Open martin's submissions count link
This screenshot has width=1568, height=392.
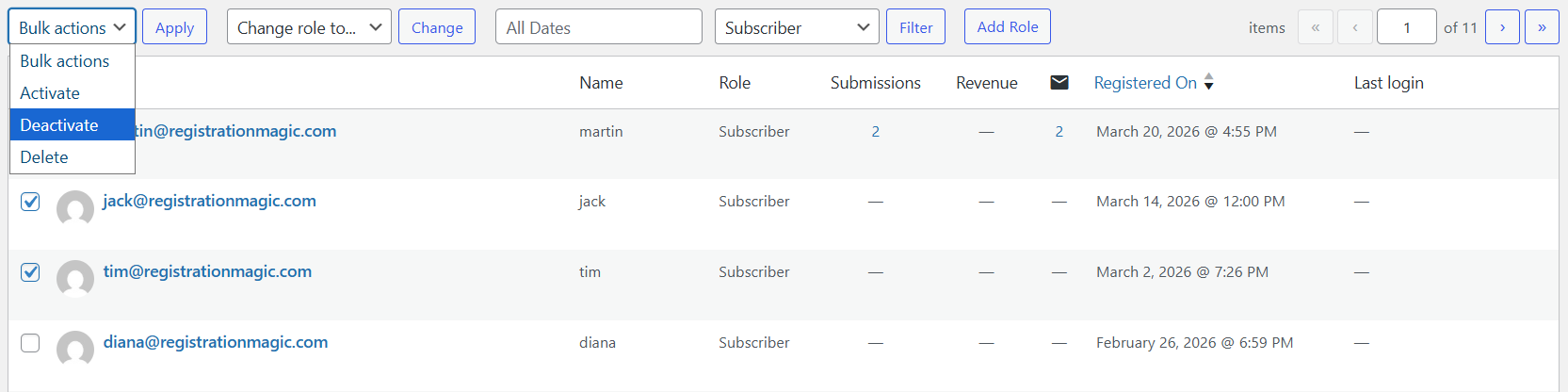pos(875,132)
